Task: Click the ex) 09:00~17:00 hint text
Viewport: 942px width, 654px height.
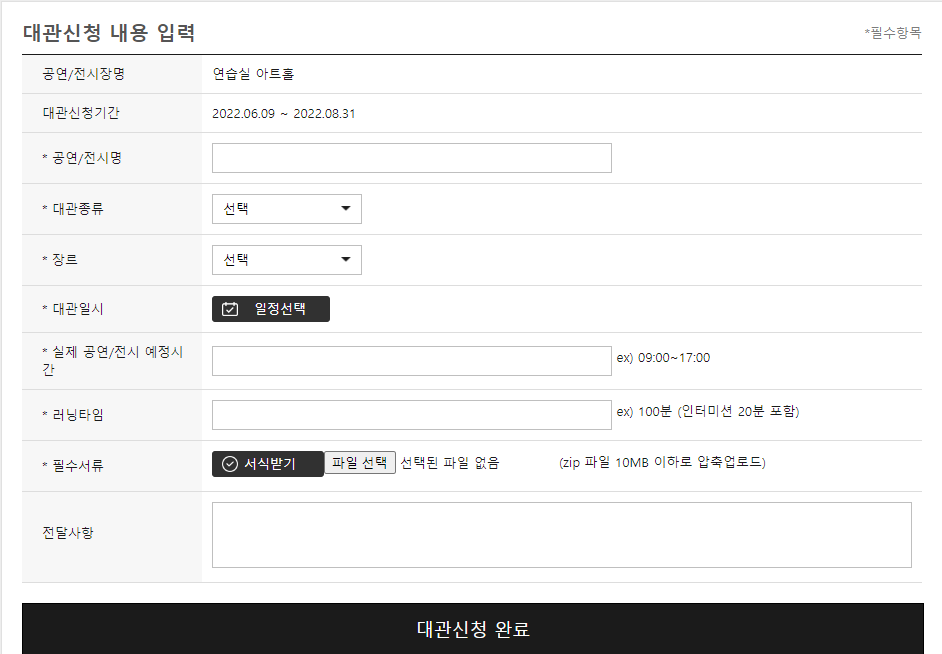Action: coord(663,358)
